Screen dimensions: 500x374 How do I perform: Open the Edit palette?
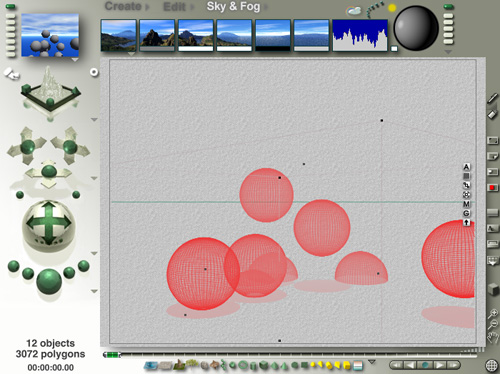[x=174, y=6]
